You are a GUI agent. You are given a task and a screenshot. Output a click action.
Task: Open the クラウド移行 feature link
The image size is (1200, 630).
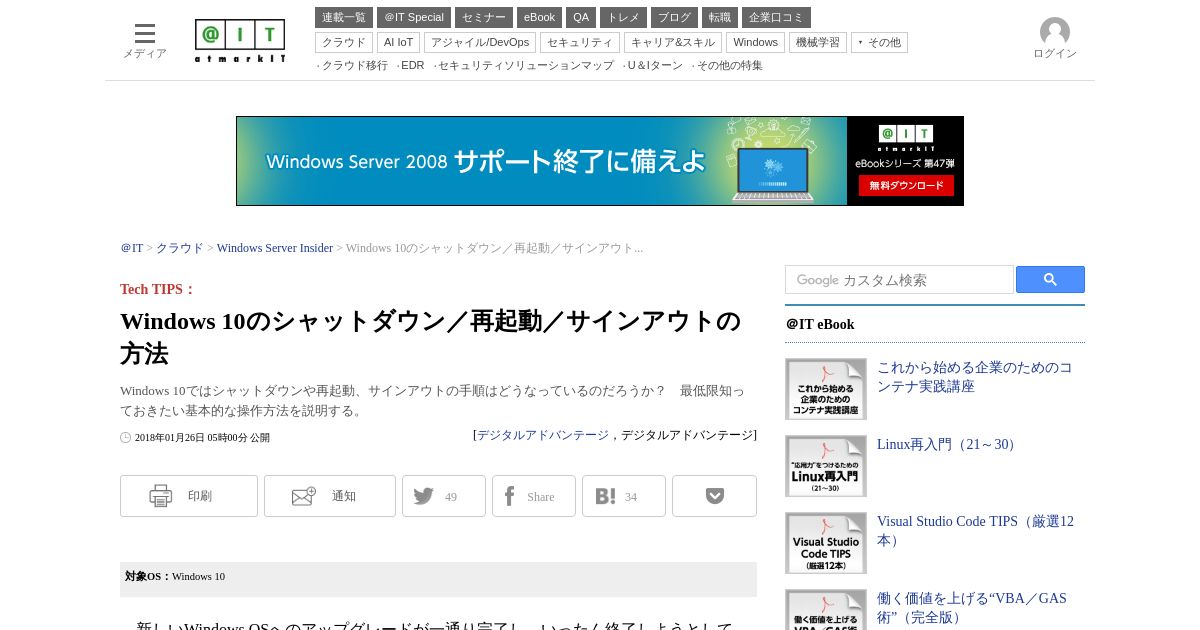pos(354,65)
